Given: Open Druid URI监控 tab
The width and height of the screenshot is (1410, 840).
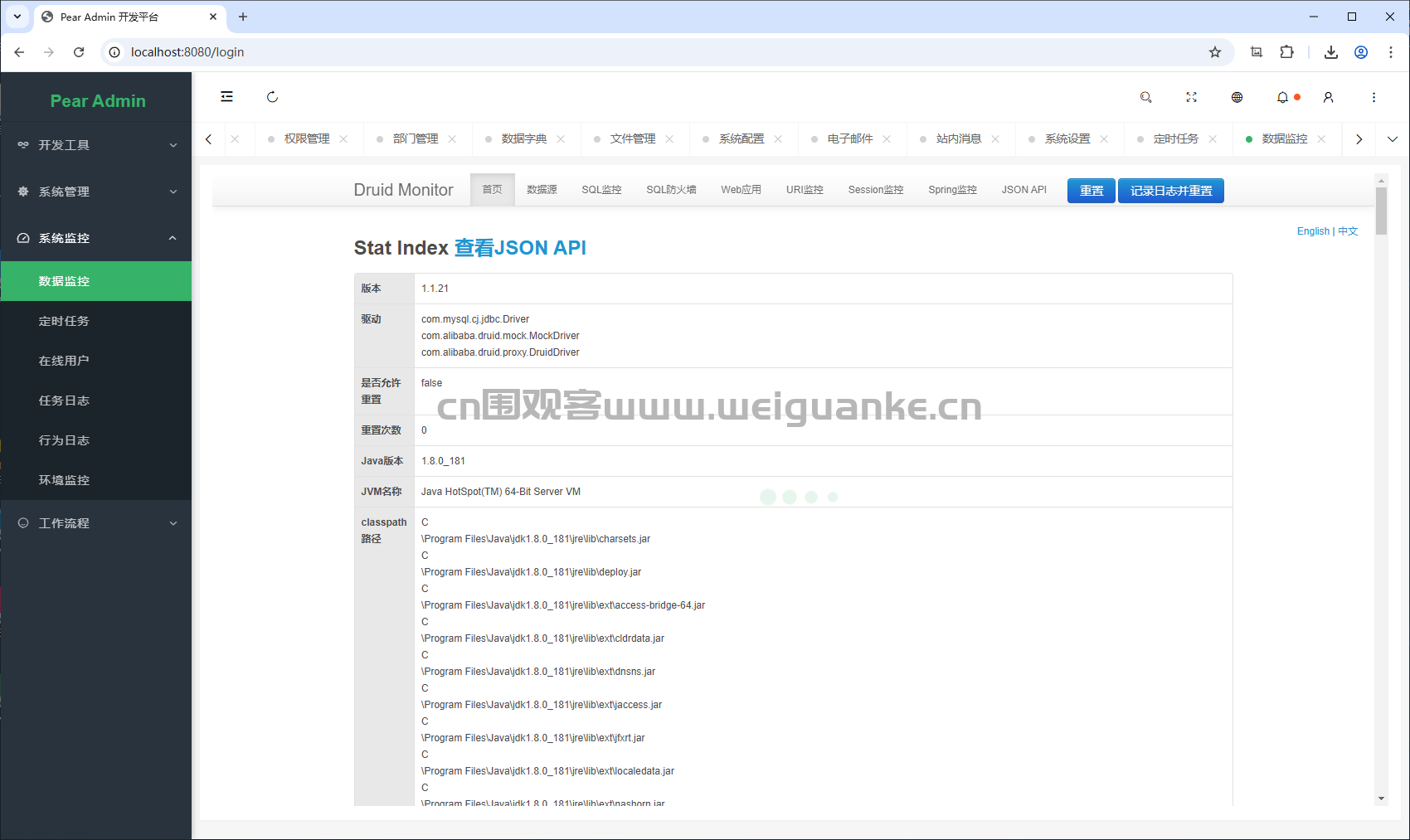Looking at the screenshot, I should (x=805, y=190).
